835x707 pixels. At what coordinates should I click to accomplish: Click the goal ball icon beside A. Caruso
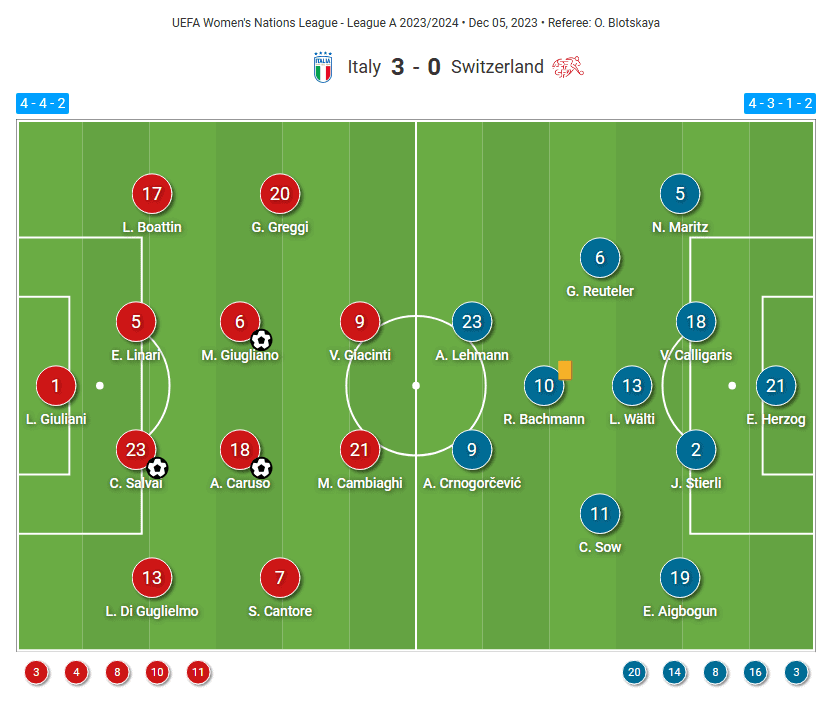[261, 467]
